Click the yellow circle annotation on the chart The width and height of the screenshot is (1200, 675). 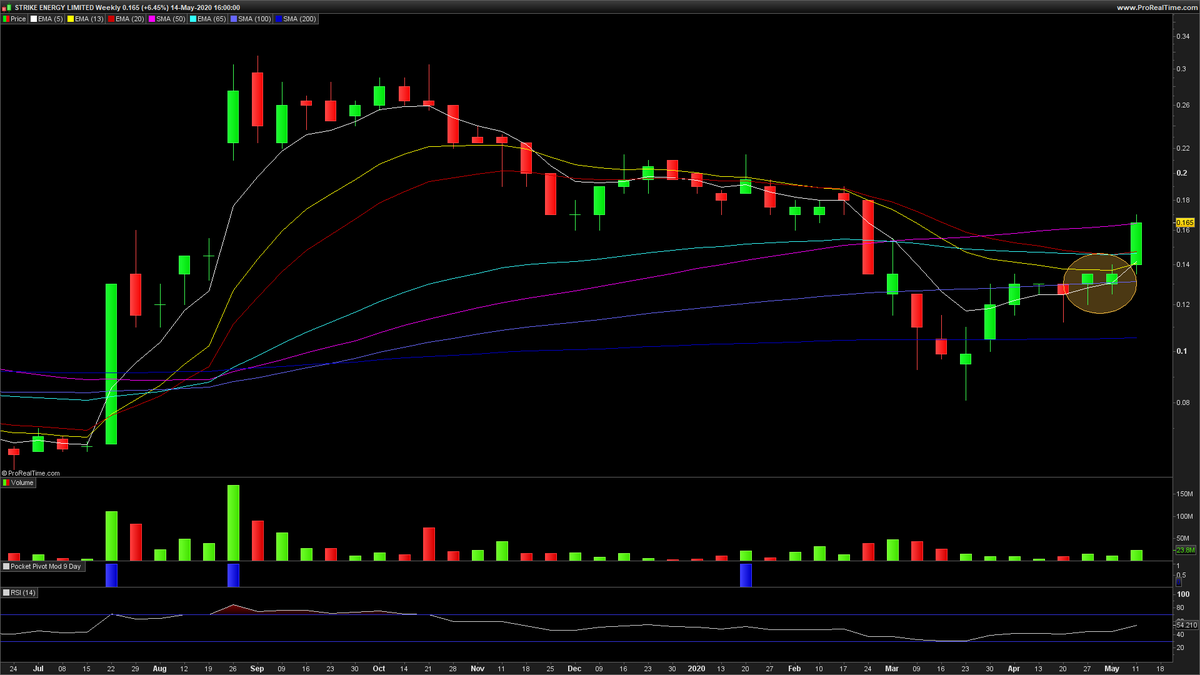[1100, 283]
